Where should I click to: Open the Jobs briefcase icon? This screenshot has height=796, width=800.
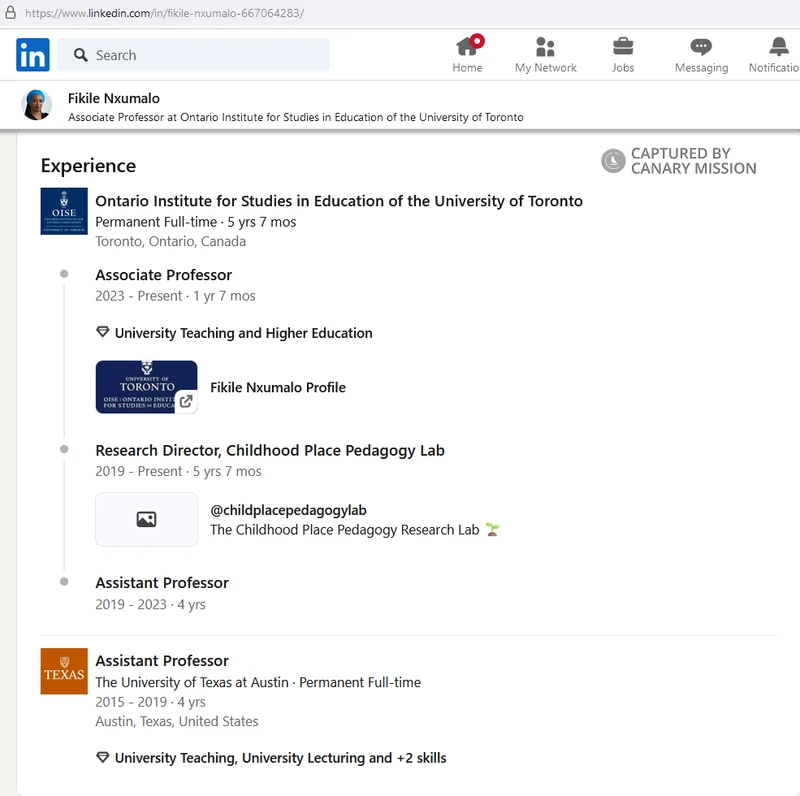coord(622,46)
